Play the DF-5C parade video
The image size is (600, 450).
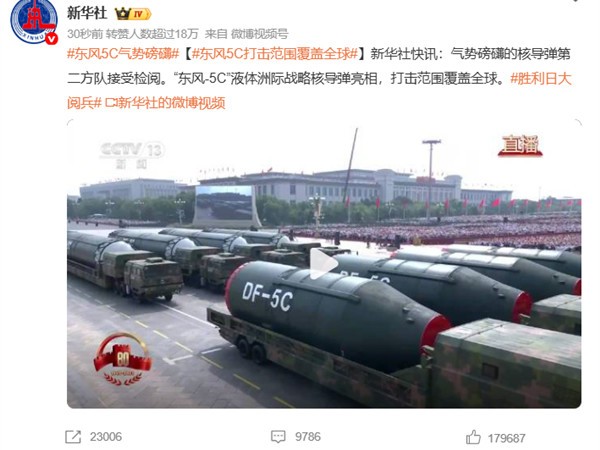(x=324, y=263)
